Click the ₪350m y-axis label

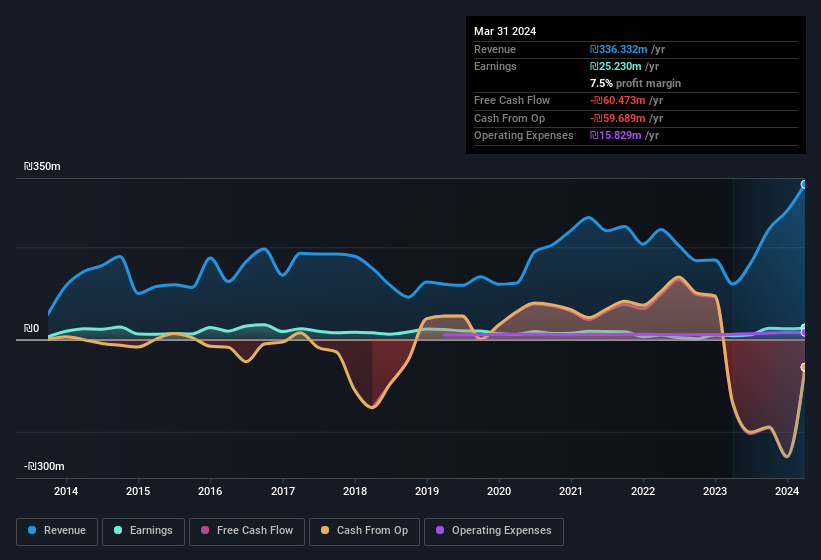(x=43, y=167)
